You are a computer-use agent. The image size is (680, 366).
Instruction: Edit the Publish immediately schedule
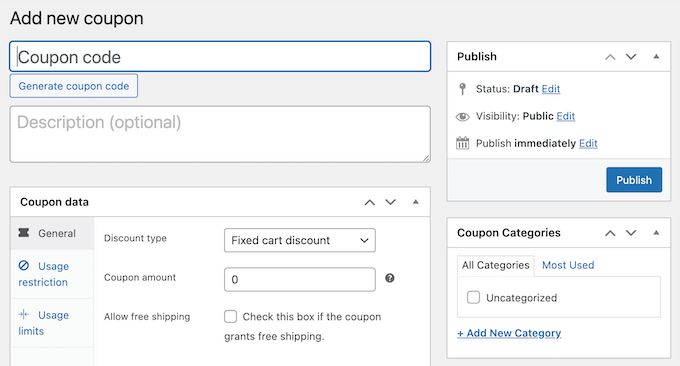pyautogui.click(x=588, y=144)
